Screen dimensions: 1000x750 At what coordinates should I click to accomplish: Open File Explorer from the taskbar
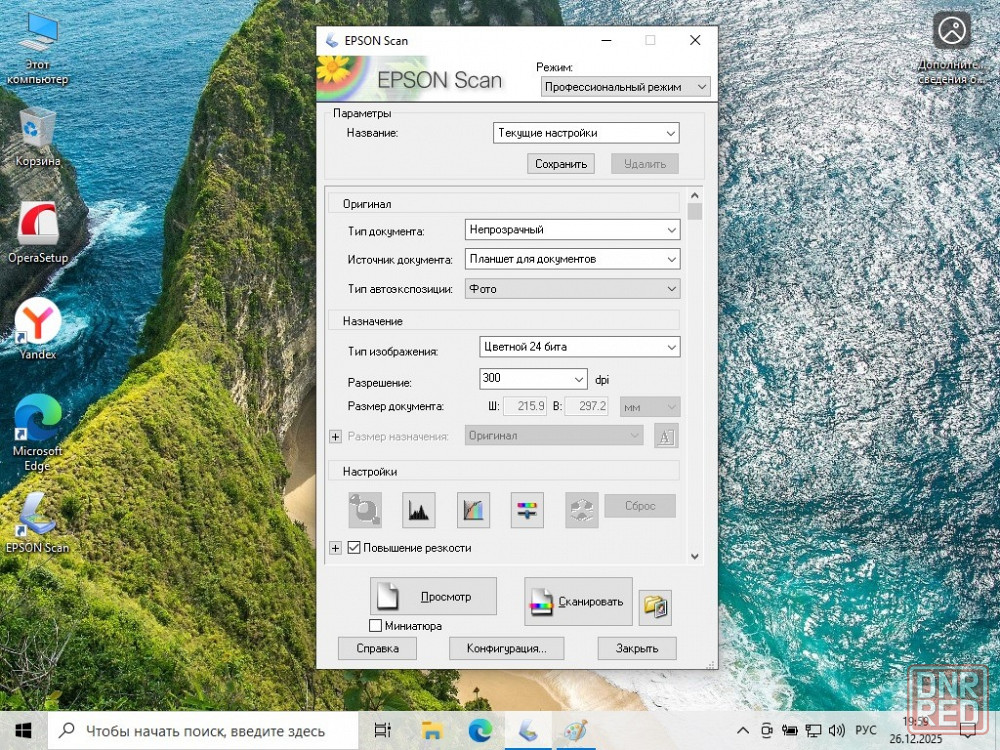click(432, 730)
